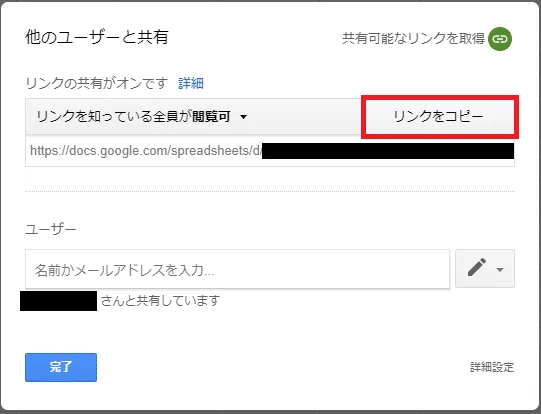Image resolution: width=541 pixels, height=414 pixels.
Task: Open the 詳細 link about link sharing
Action: click(x=191, y=83)
